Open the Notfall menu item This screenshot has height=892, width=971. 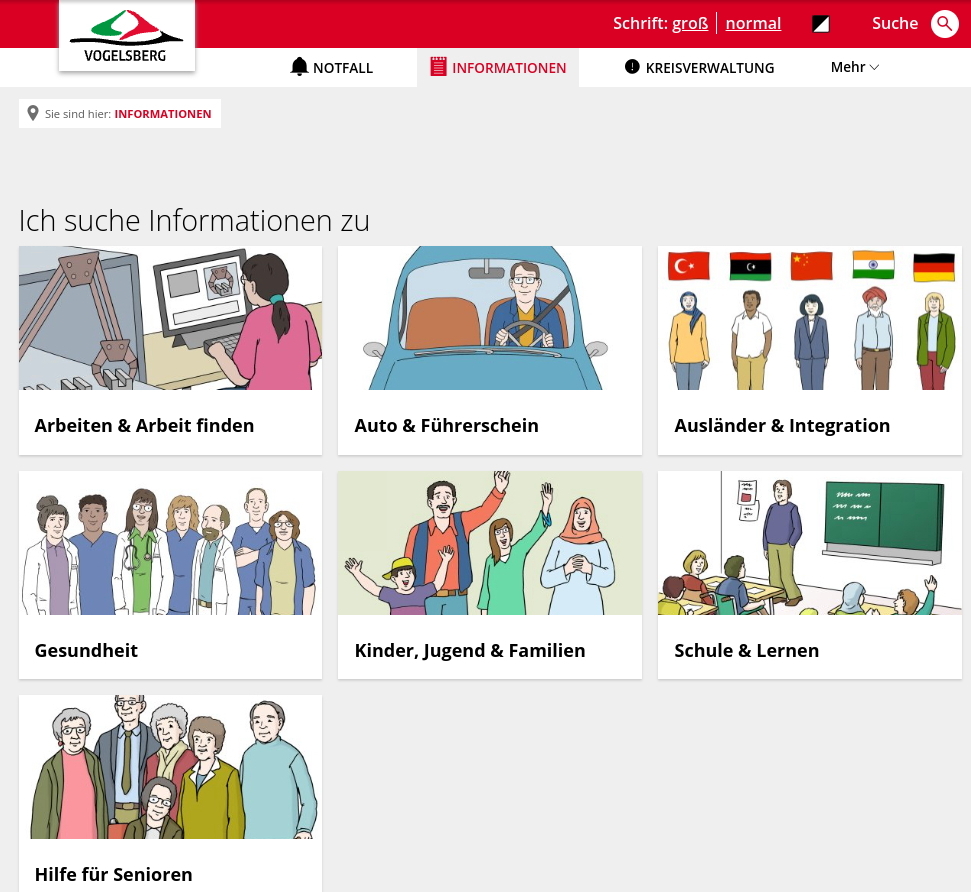(342, 68)
